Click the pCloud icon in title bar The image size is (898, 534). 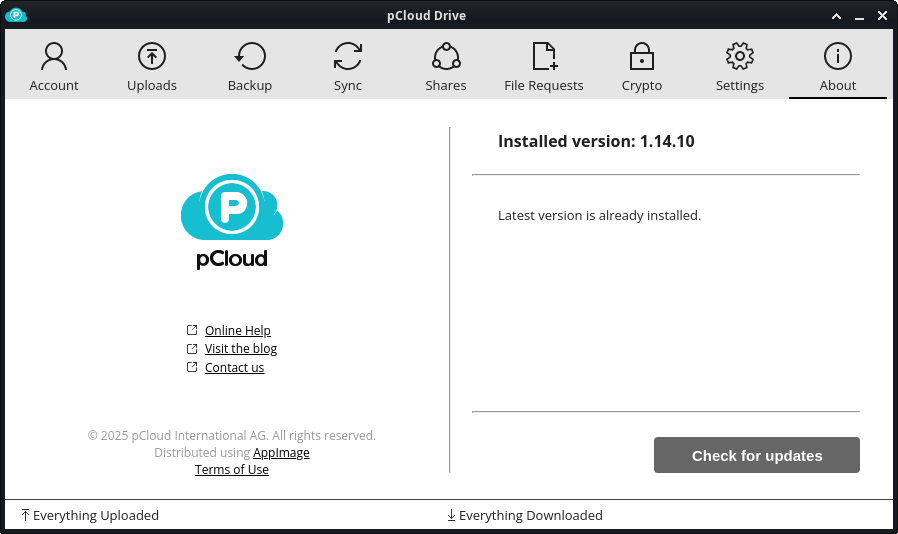(x=16, y=15)
